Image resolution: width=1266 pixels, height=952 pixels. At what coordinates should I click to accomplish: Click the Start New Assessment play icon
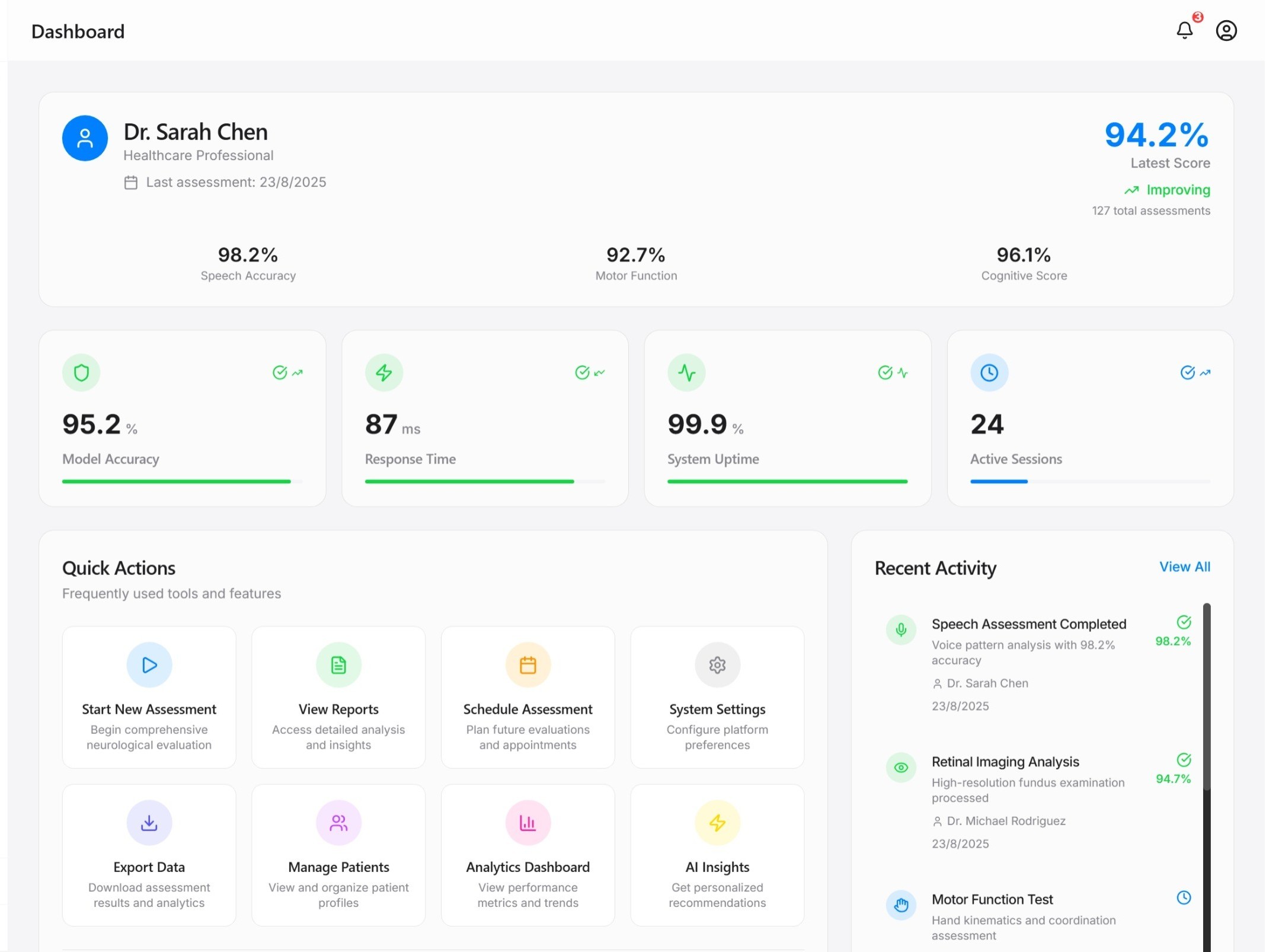point(149,665)
